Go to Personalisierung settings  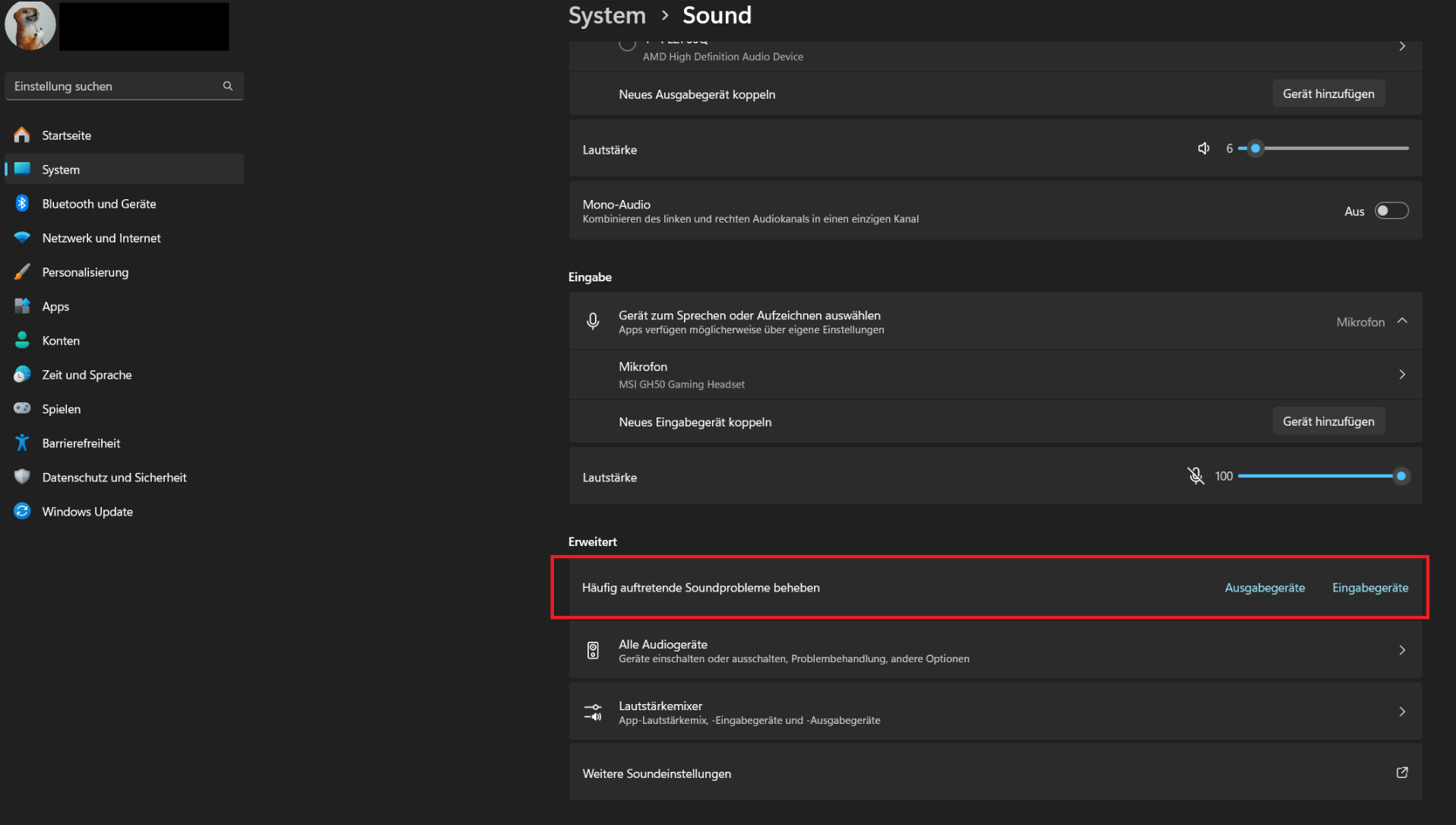click(x=85, y=272)
